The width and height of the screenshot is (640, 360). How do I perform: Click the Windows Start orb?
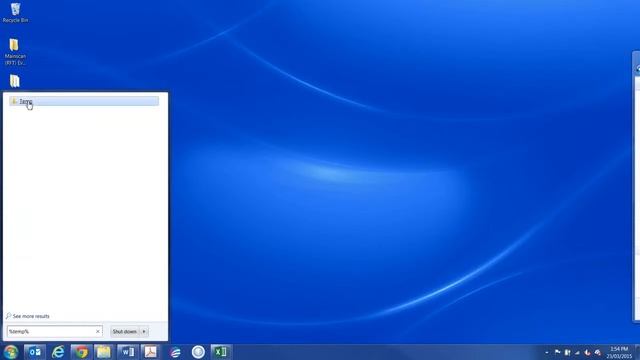pos(11,352)
